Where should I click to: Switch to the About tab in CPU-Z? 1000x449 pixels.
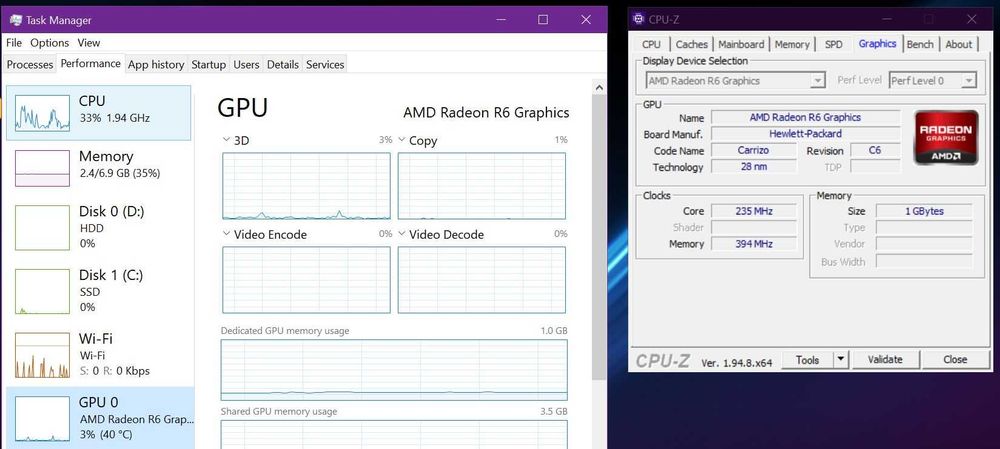tap(959, 44)
